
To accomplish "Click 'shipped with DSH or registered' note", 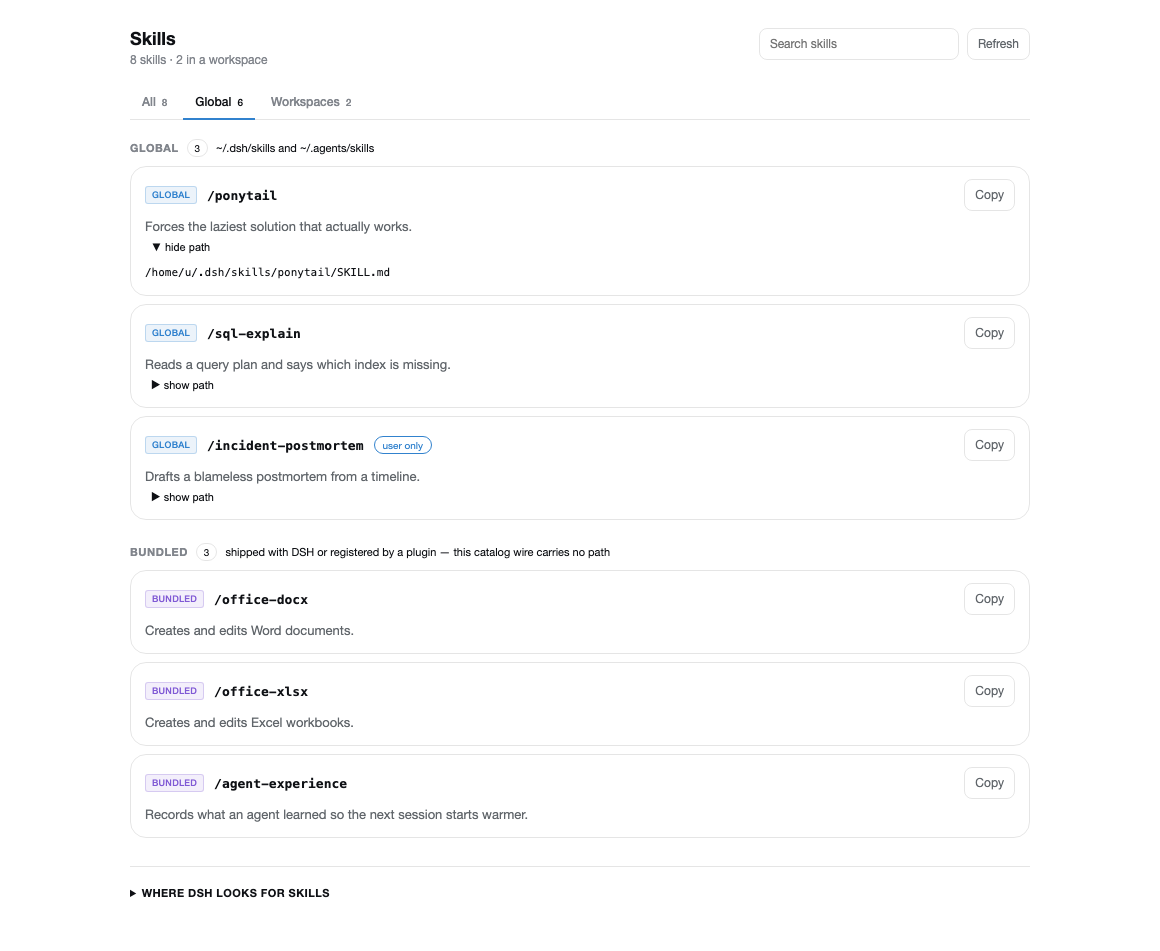I will coord(417,552).
